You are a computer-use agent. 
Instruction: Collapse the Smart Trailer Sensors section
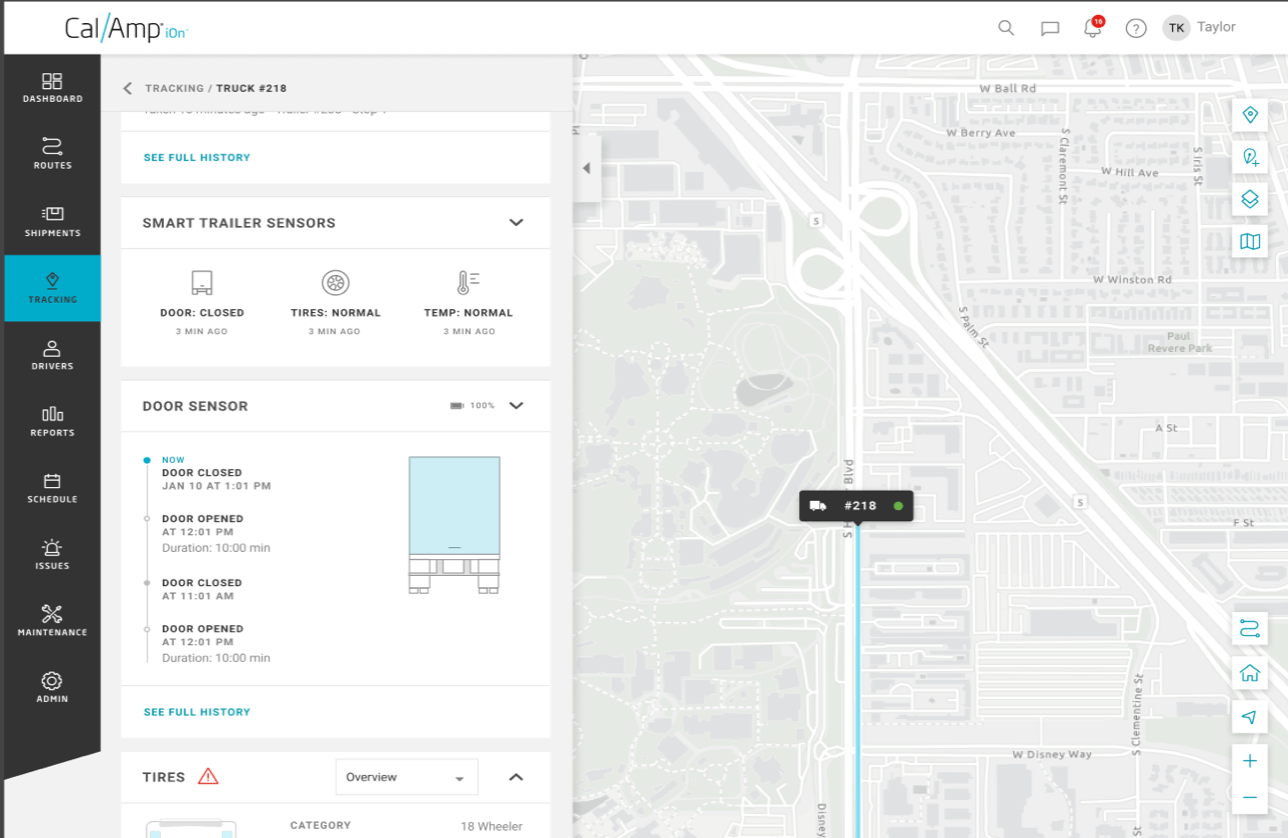click(x=516, y=222)
